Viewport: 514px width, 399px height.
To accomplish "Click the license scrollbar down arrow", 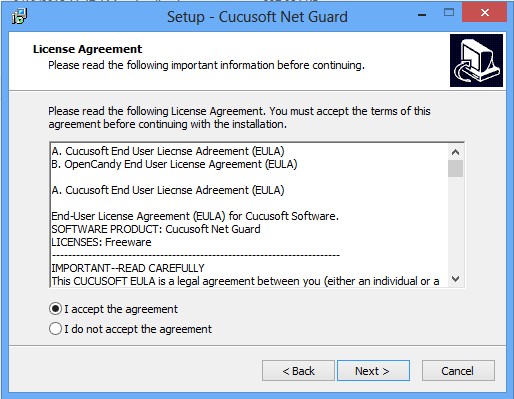I will (455, 279).
